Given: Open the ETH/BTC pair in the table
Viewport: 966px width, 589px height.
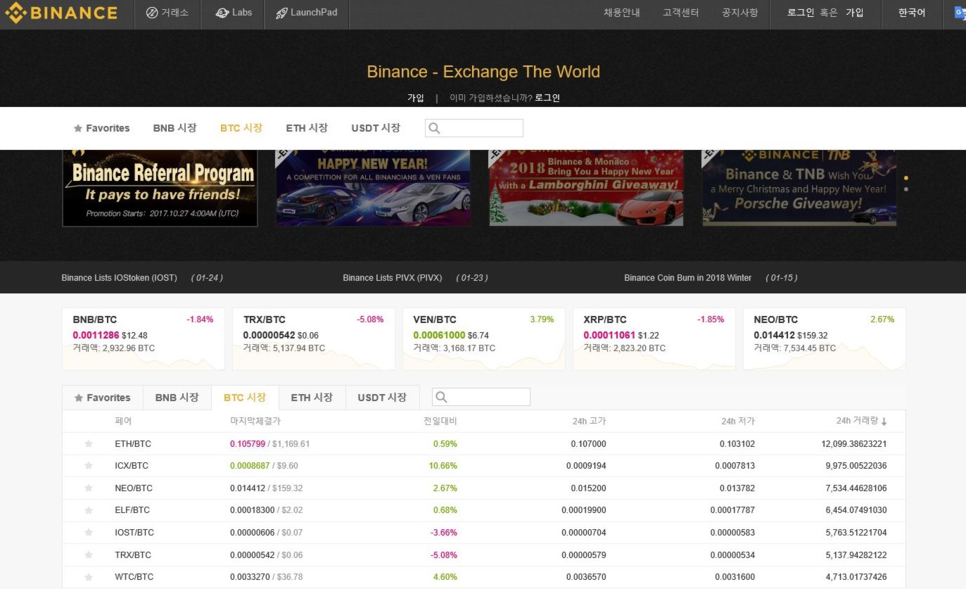Looking at the screenshot, I should tap(133, 444).
